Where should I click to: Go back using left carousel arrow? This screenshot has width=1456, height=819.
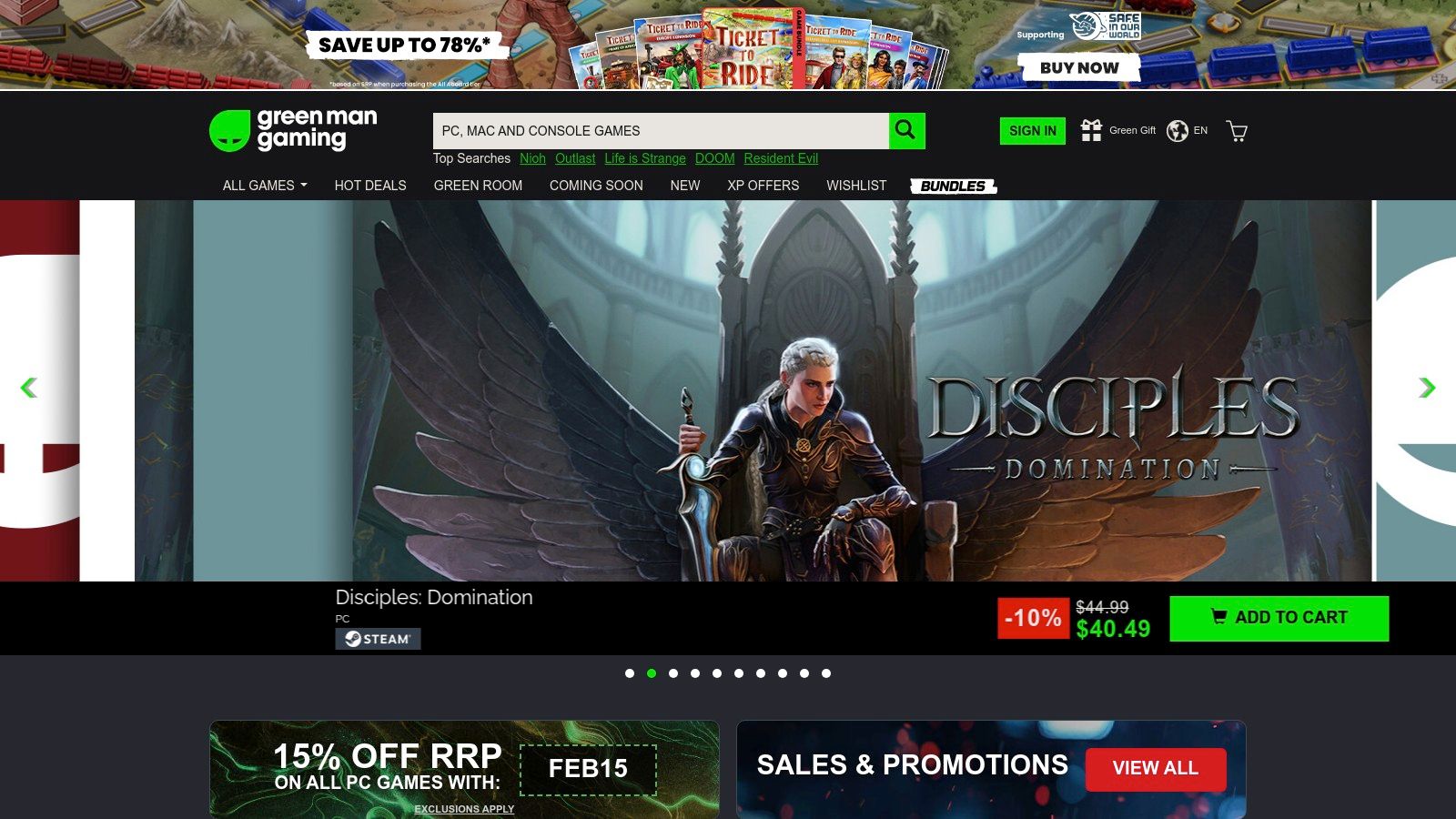coord(29,388)
